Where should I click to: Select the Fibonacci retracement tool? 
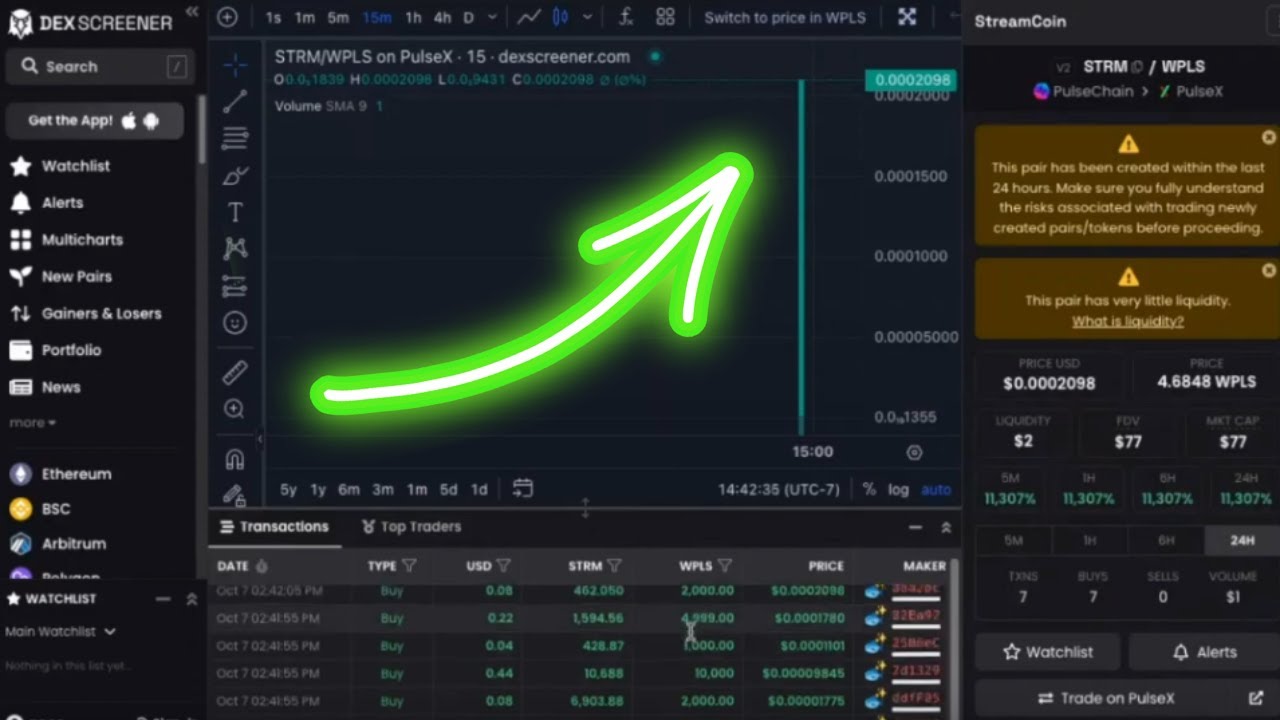coord(235,137)
